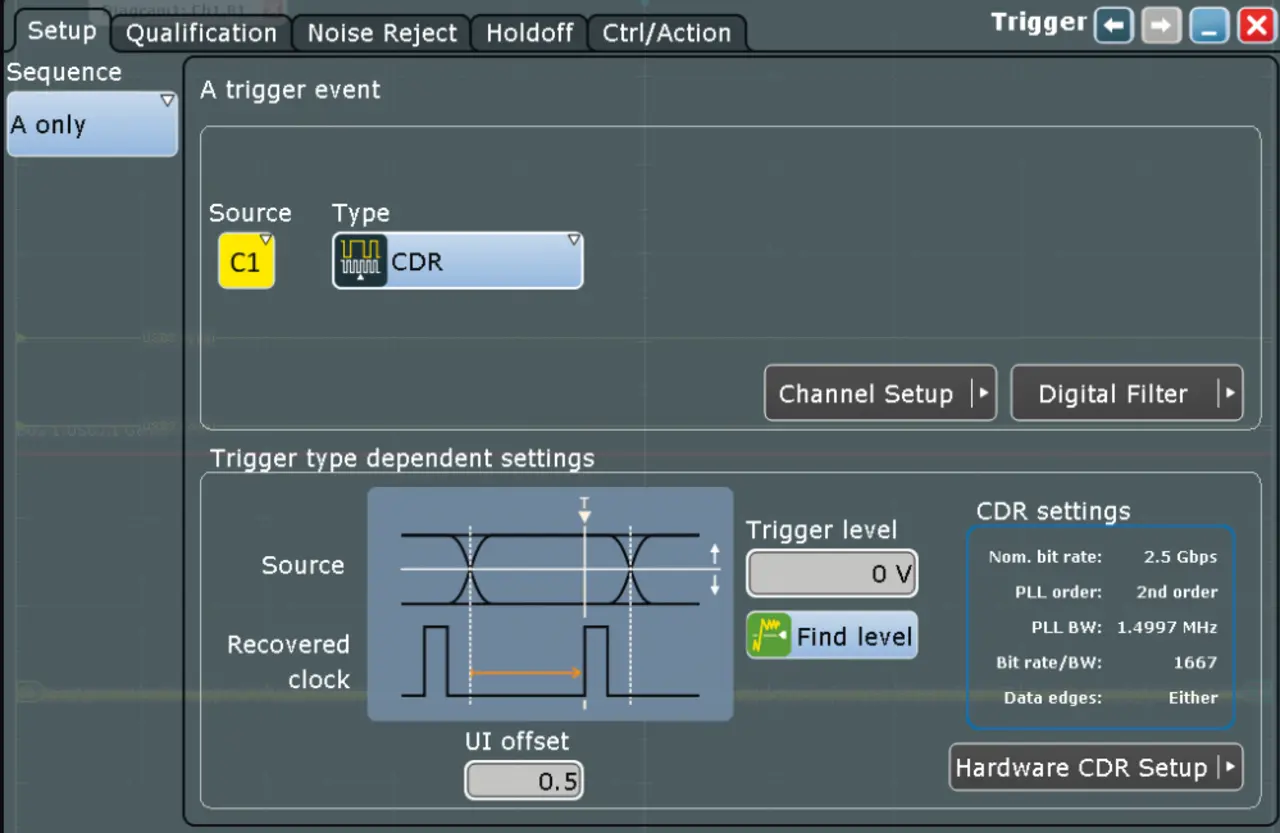The height and width of the screenshot is (833, 1280).
Task: Open the Source C1 channel selector
Action: tap(246, 261)
